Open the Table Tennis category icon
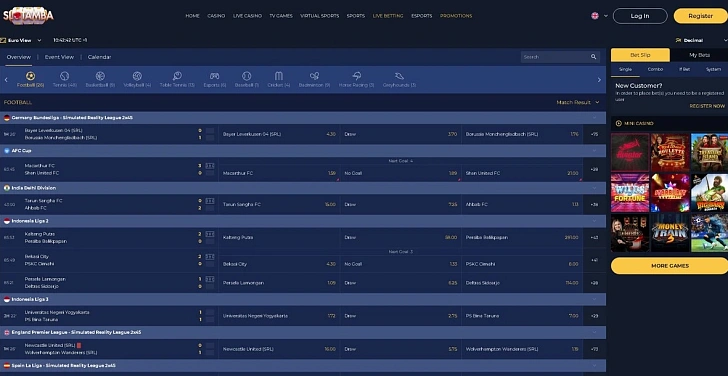The width and height of the screenshot is (728, 376). point(177,76)
